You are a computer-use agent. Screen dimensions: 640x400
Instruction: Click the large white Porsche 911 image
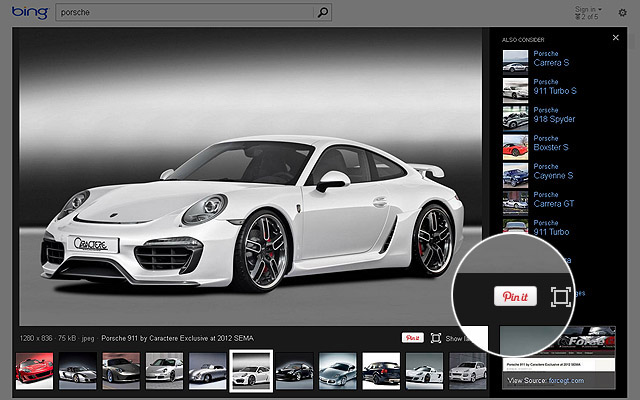point(251,176)
